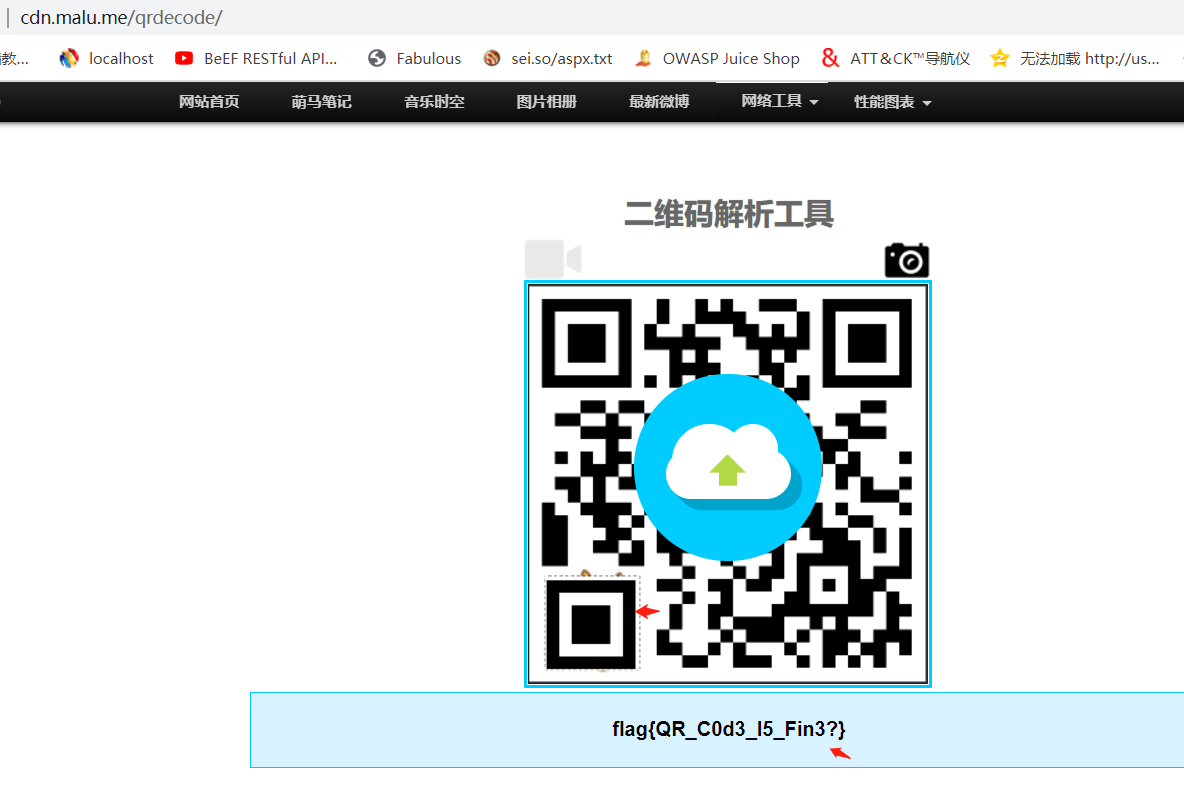1184x799 pixels.
Task: Click the QR code image preview
Action: (728, 484)
